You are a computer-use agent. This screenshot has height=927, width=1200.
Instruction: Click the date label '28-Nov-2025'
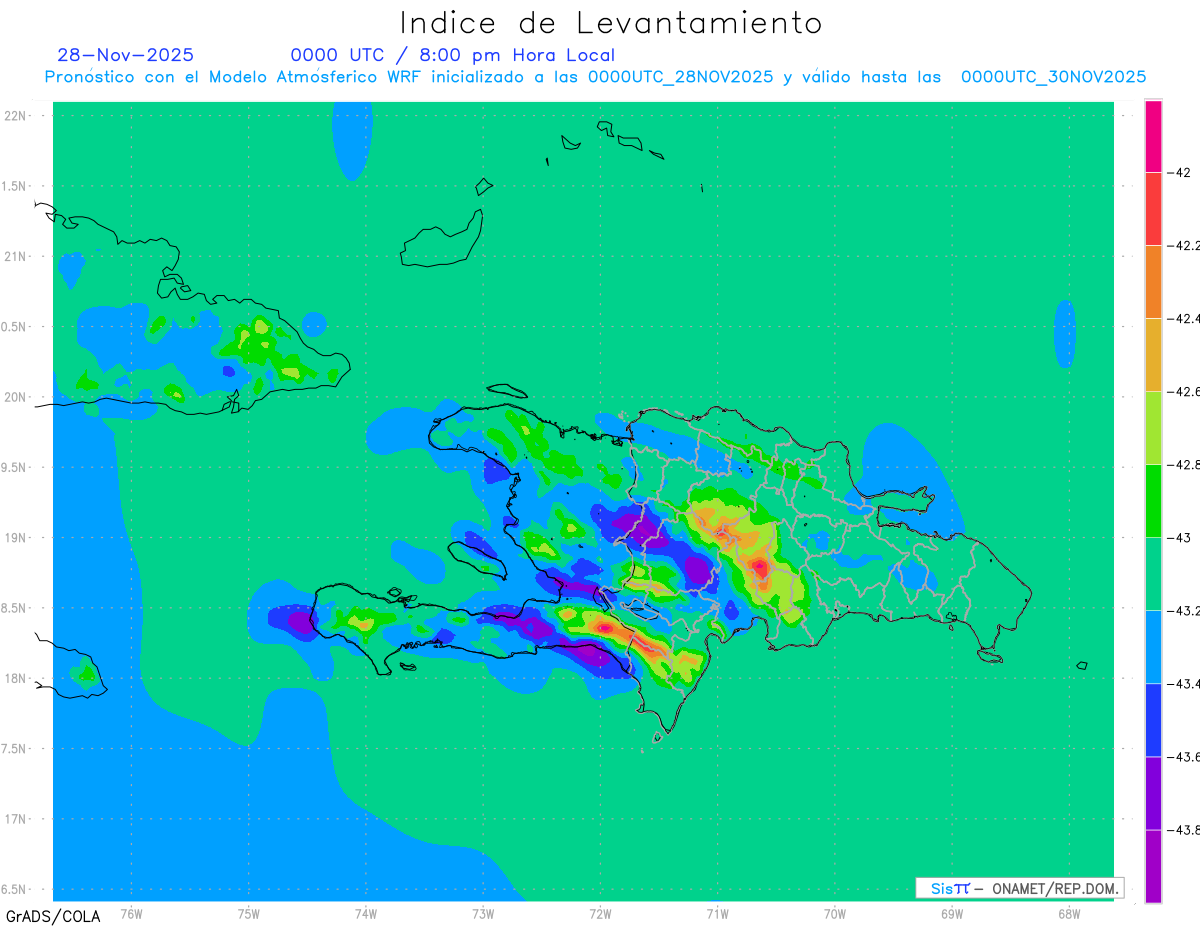(126, 55)
